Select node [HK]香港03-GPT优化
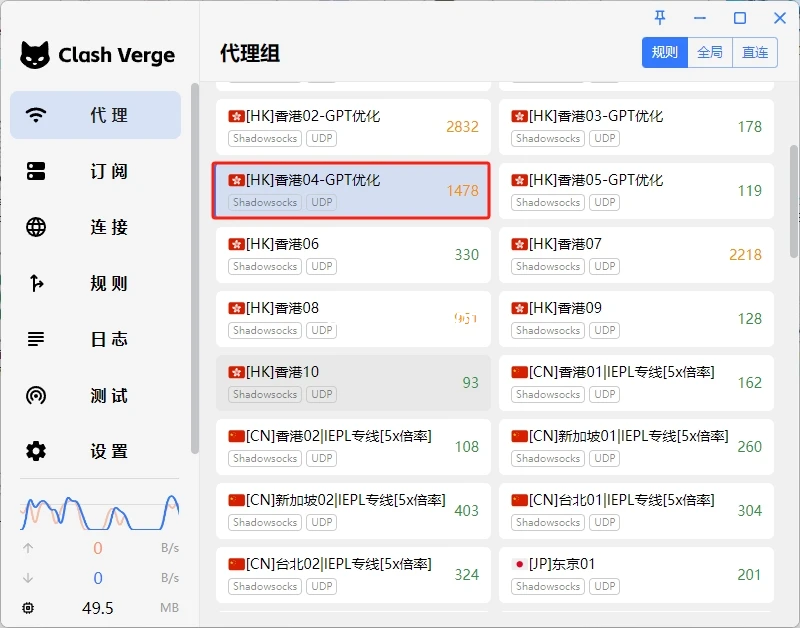The width and height of the screenshot is (800, 628). (x=636, y=127)
